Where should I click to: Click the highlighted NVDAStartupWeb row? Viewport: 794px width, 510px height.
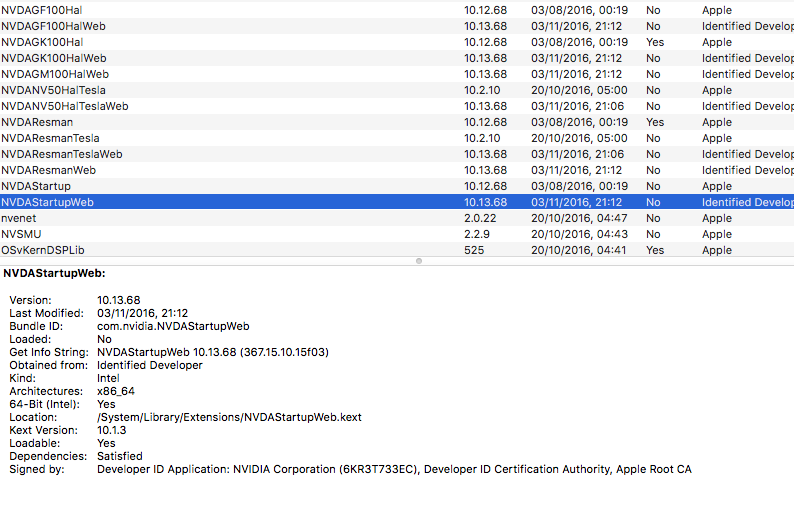[397, 202]
